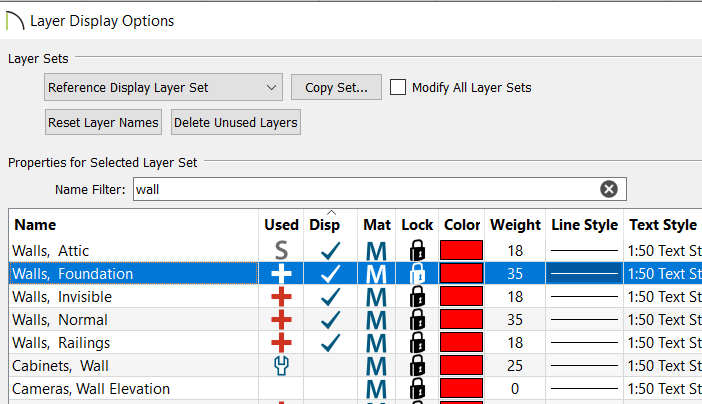
Task: Select the Walls, Railings layer name
Action: pos(61,343)
